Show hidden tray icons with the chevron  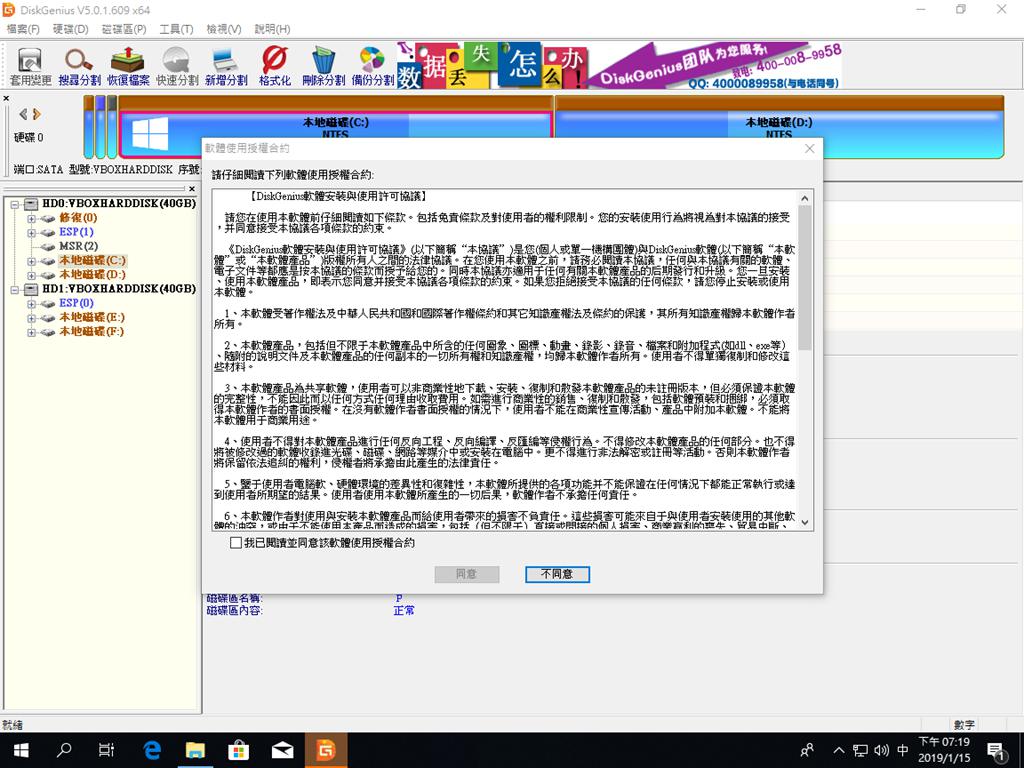(839, 750)
